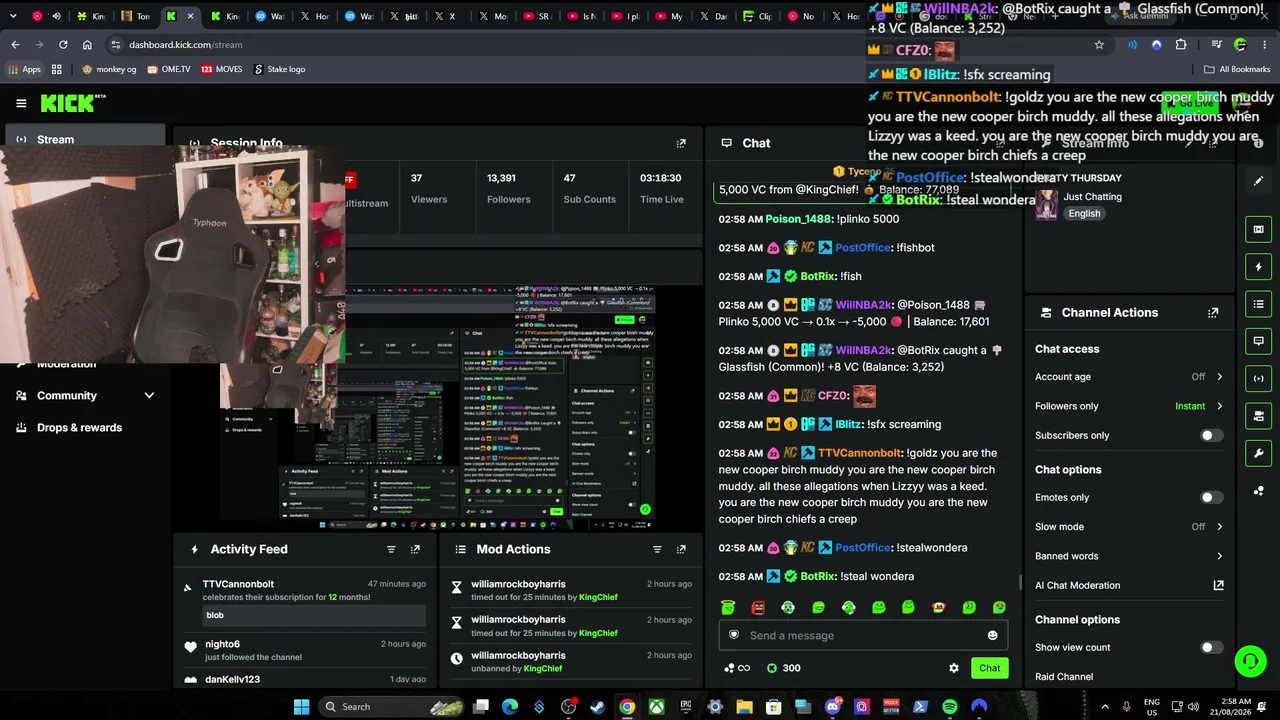
Task: Open the Kick hamburger menu
Action: click(21, 103)
